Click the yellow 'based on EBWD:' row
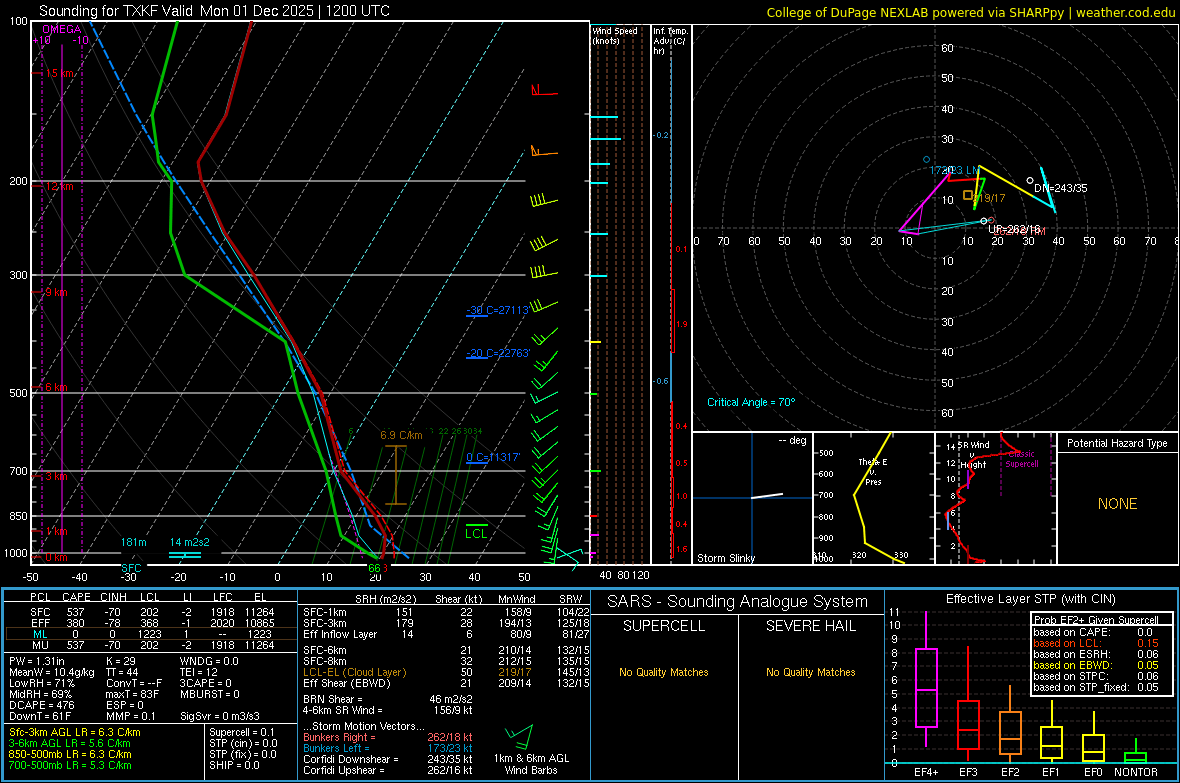This screenshot has height=783, width=1180. coord(1096,665)
